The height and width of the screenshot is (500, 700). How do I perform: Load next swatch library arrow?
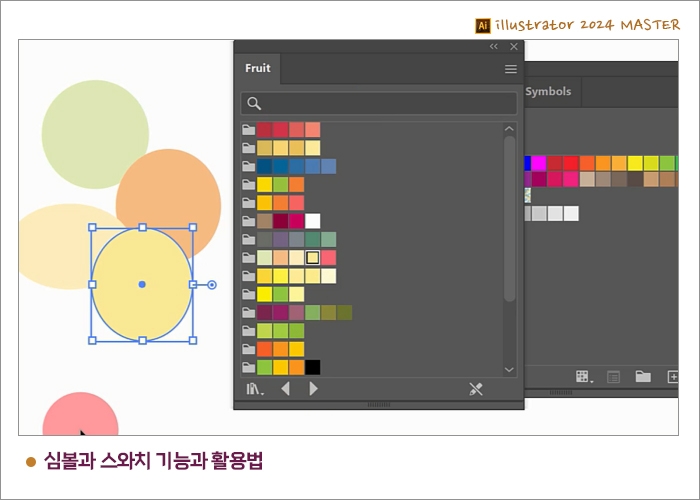[313, 389]
